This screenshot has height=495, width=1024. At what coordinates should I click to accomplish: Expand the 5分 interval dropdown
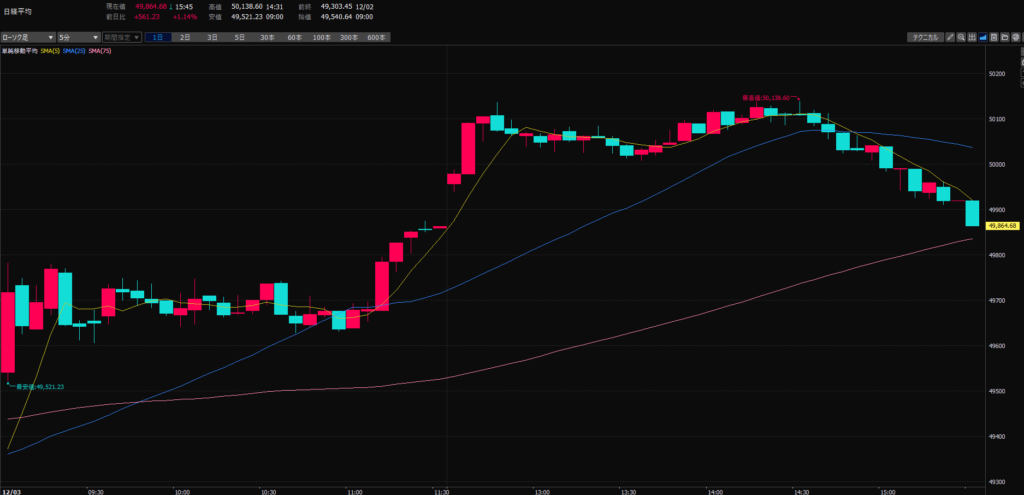pos(78,37)
